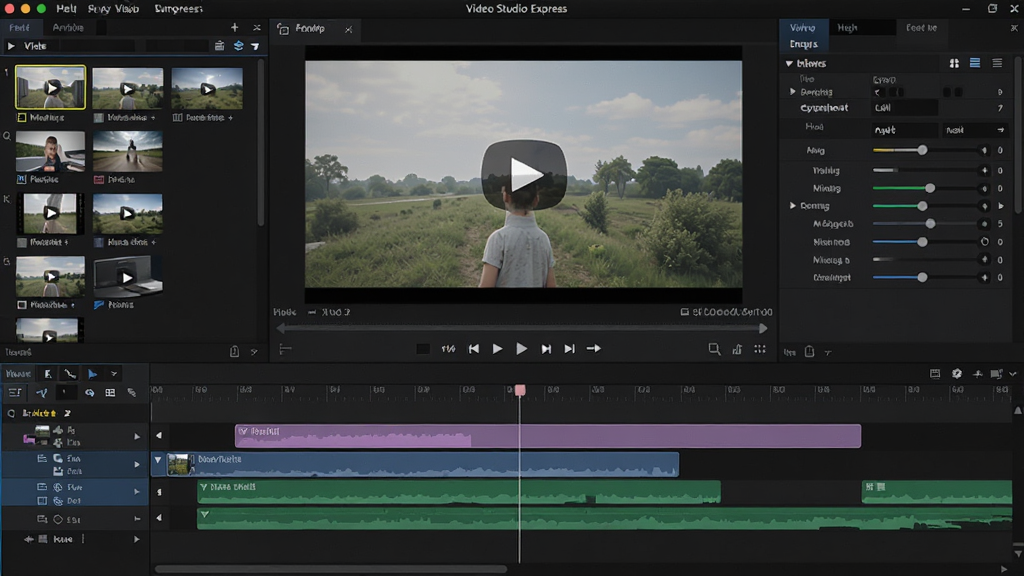Open the third menu in the menu bar
1024x576 pixels.
click(178, 8)
